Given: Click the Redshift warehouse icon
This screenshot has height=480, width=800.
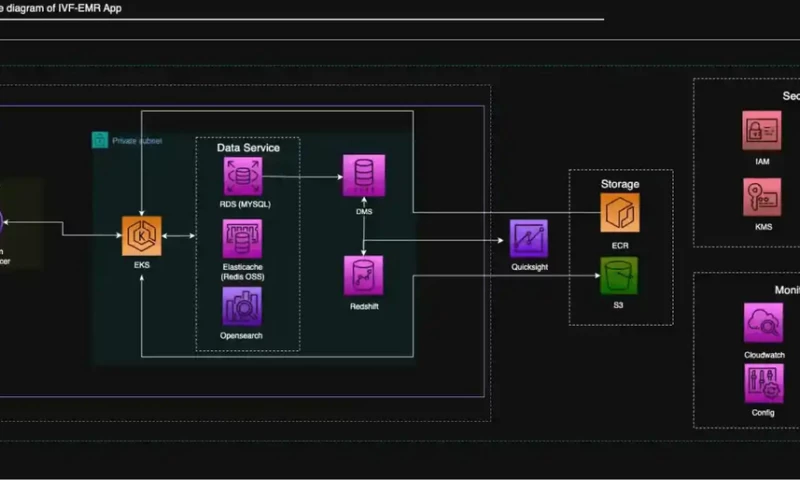Looking at the screenshot, I should coord(363,276).
